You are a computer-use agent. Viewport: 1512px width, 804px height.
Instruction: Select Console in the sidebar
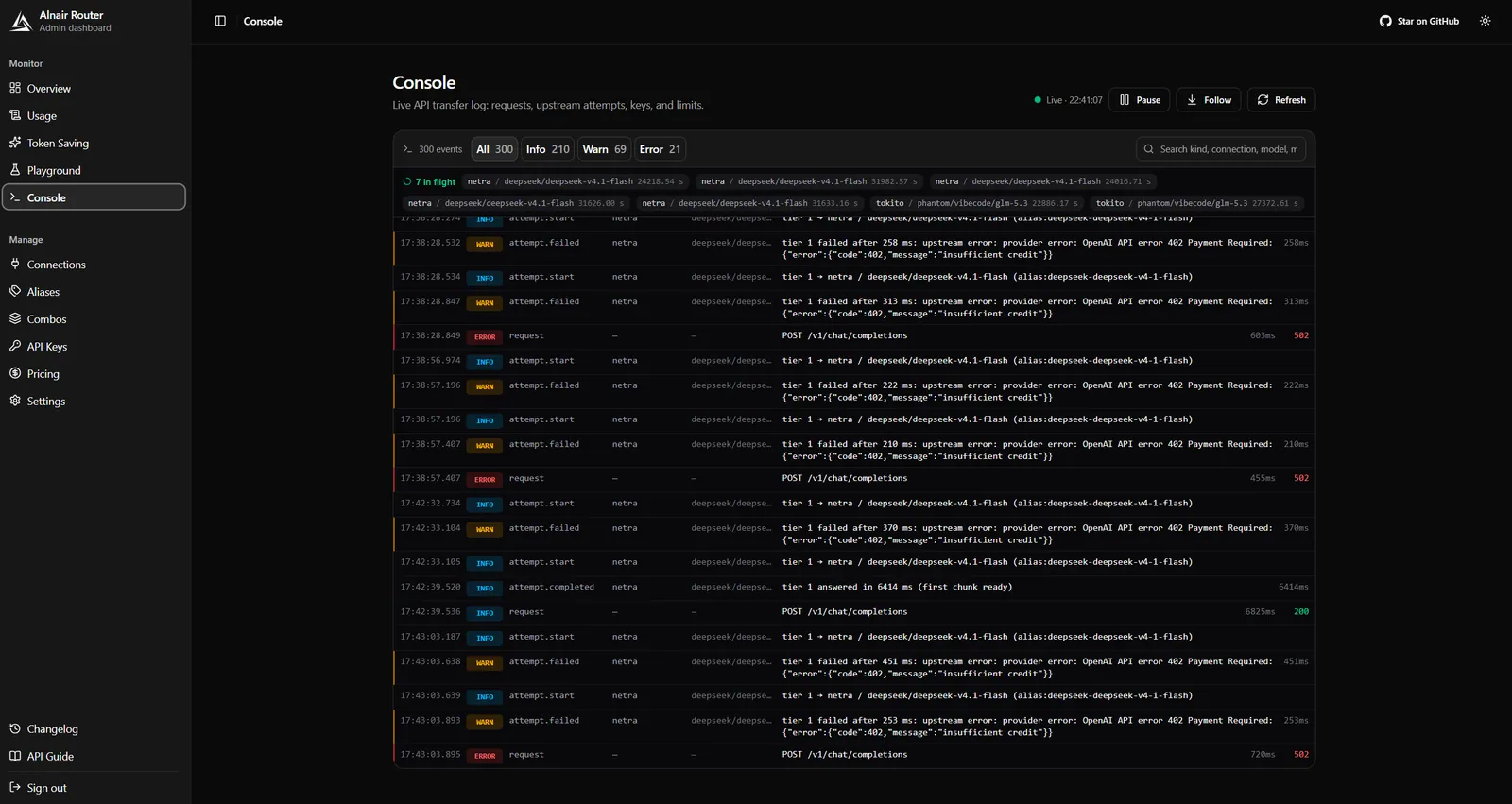[94, 197]
